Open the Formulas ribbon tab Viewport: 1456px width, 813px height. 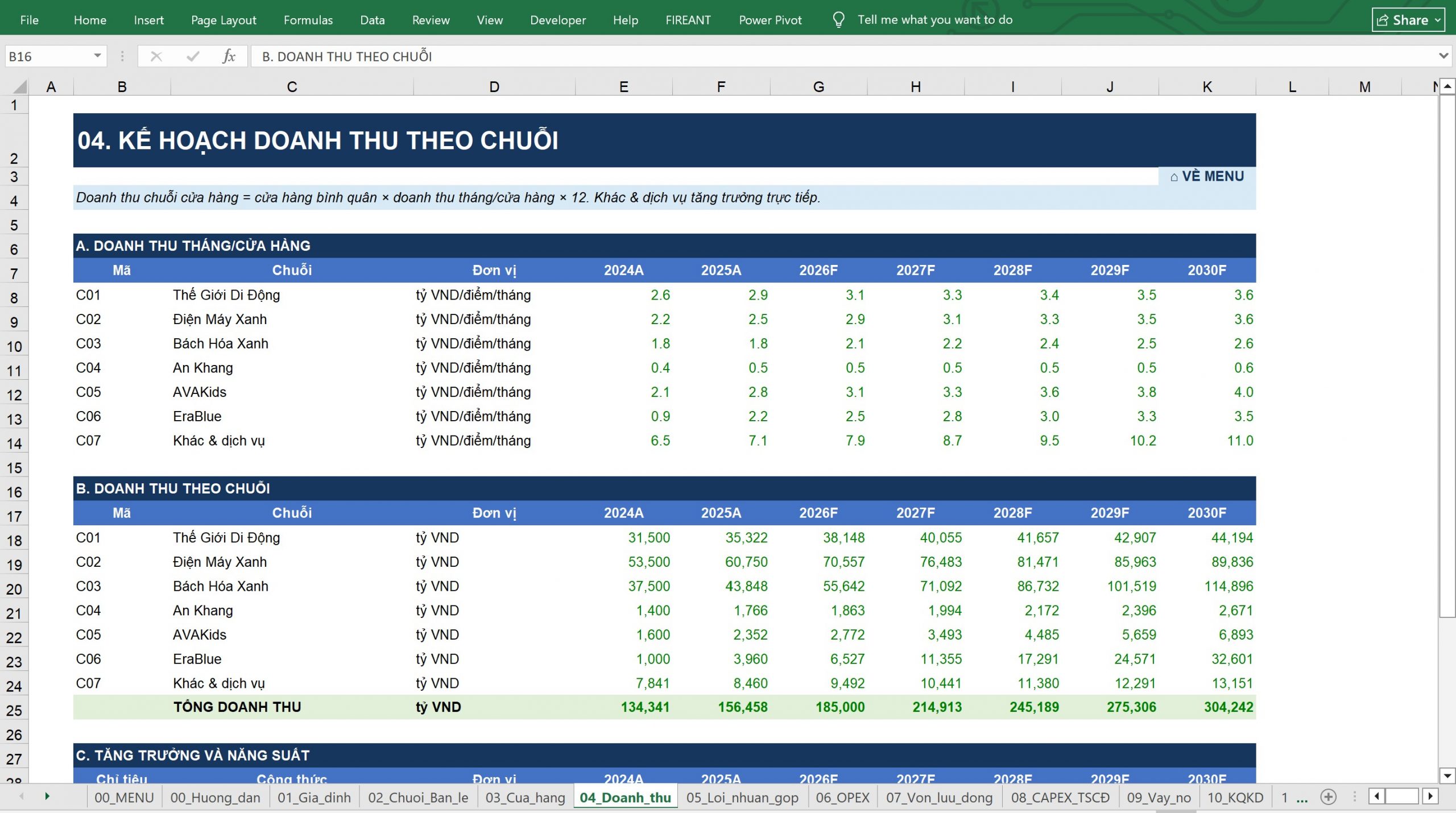[x=308, y=20]
